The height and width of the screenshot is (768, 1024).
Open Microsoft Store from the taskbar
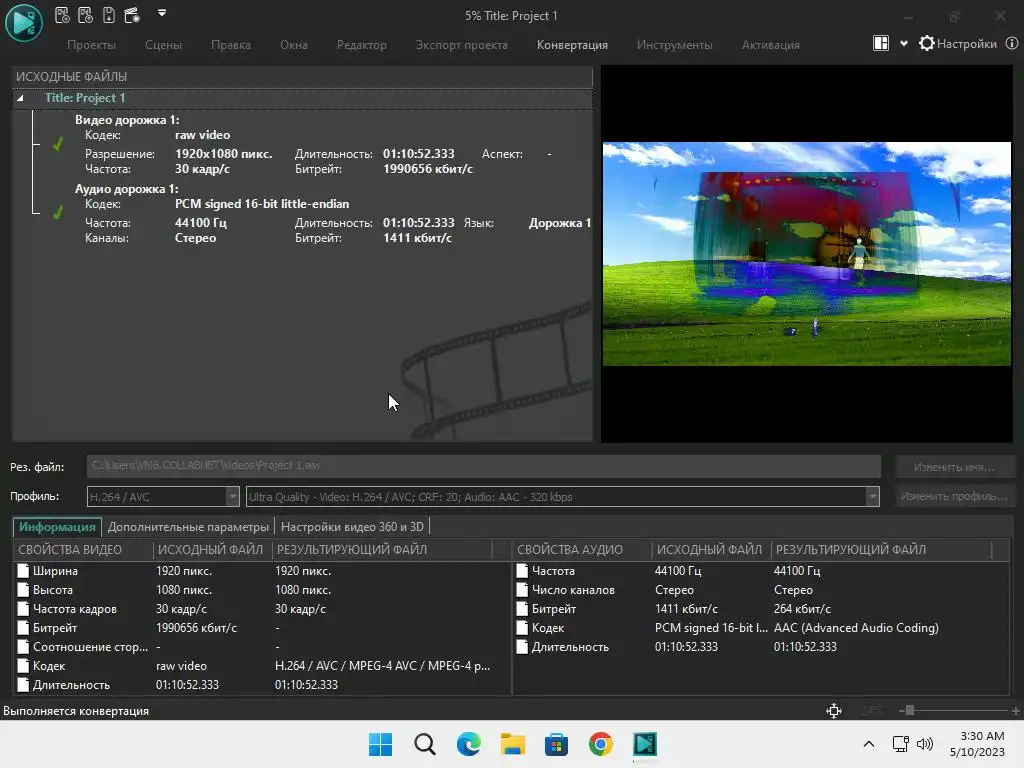point(556,744)
